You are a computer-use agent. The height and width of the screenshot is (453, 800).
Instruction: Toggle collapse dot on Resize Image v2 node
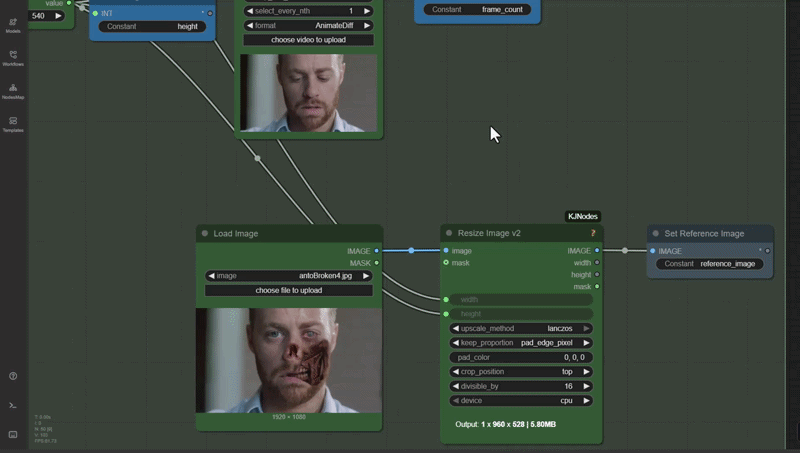(449, 233)
